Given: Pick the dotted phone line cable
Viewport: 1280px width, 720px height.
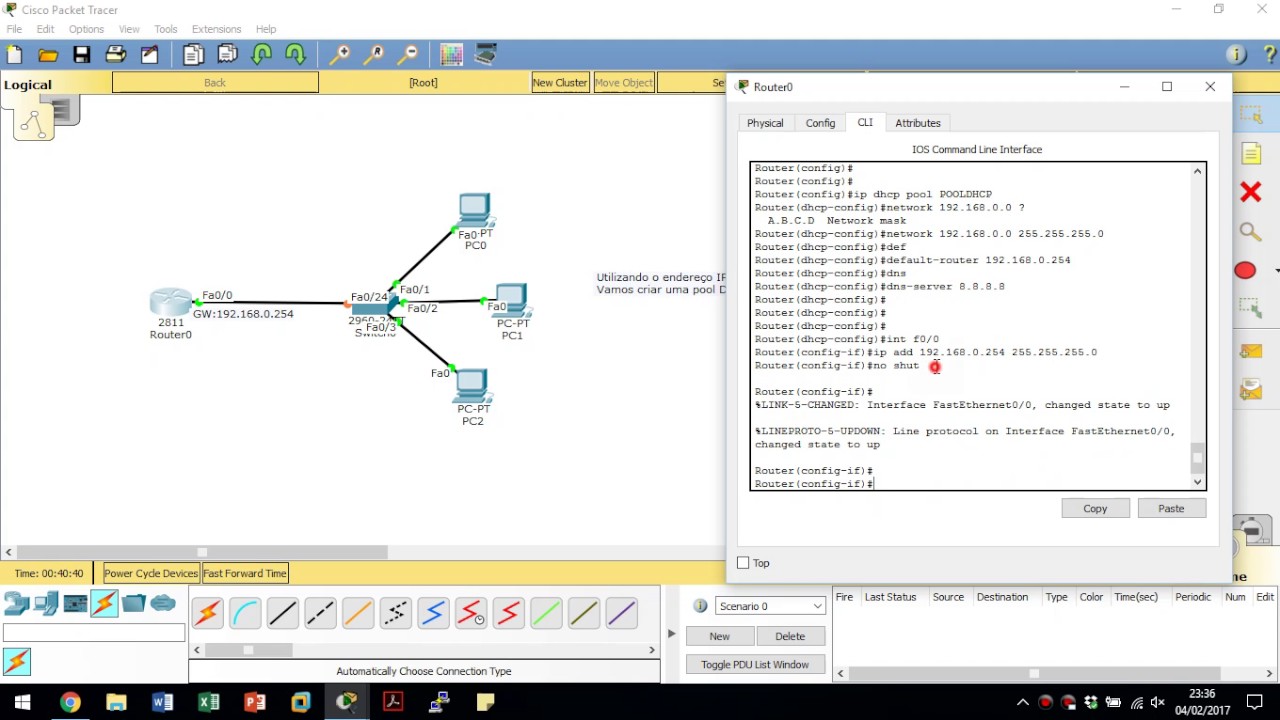Looking at the screenshot, I should pyautogui.click(x=396, y=613).
